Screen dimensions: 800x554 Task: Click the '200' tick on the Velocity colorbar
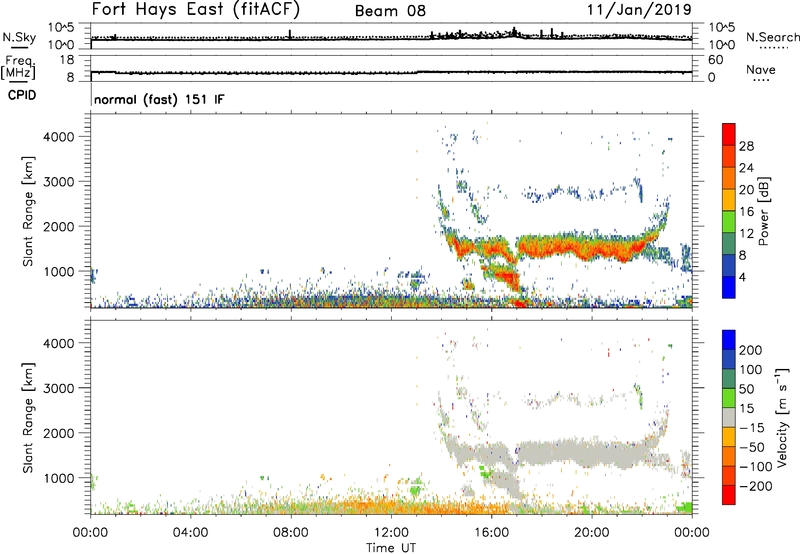point(751,350)
